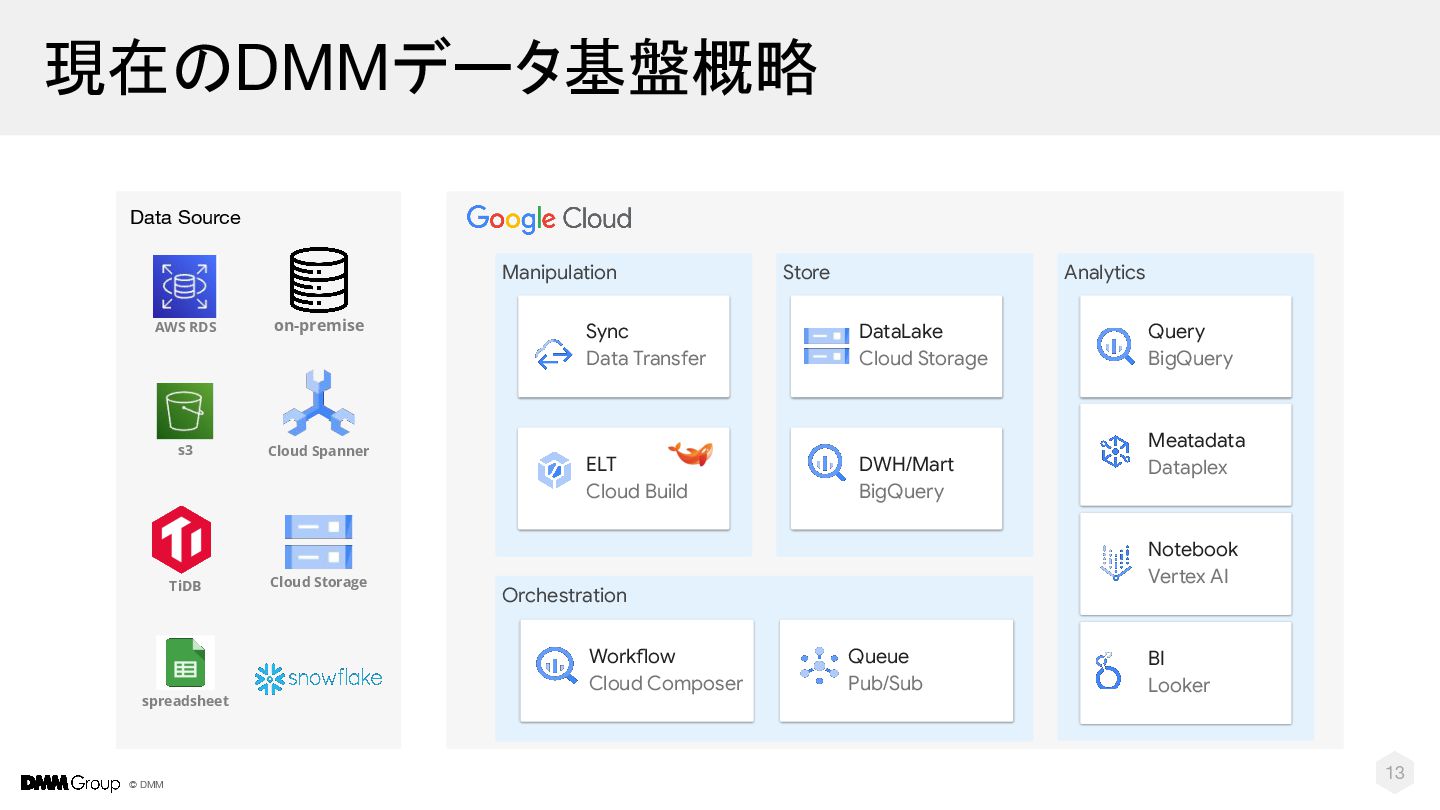Viewport: 1440px width, 810px height.
Task: Click the slide number 13 badge
Action: (x=1395, y=772)
